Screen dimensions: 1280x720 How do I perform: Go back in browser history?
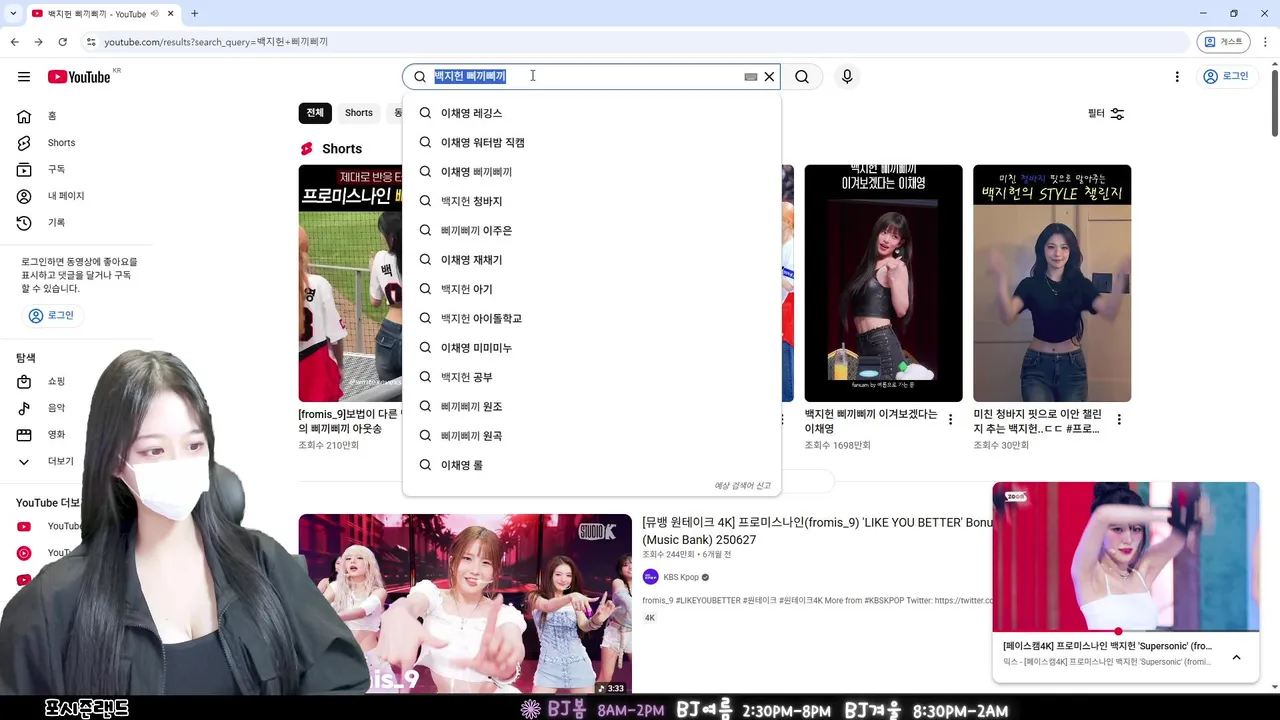(14, 42)
